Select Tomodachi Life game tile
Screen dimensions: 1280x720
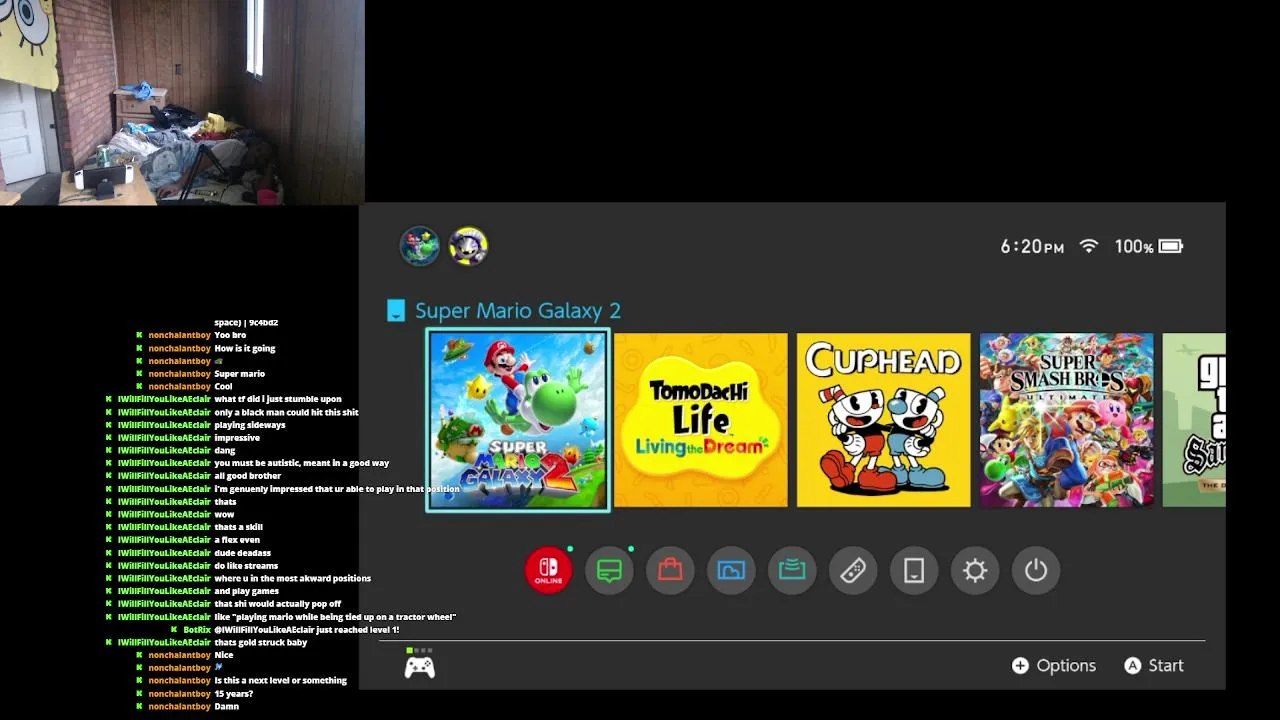coord(701,420)
